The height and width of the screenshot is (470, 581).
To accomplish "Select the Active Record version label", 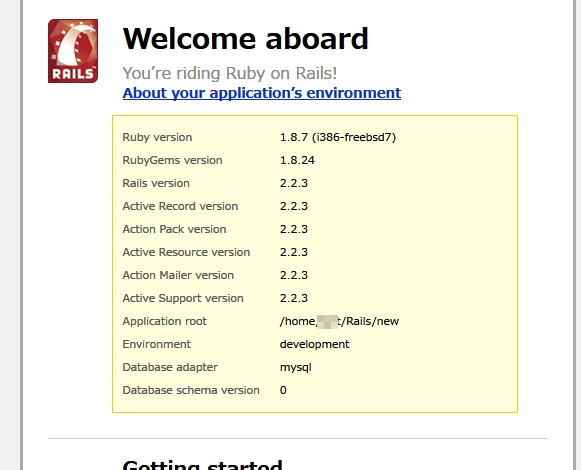I will (180, 206).
